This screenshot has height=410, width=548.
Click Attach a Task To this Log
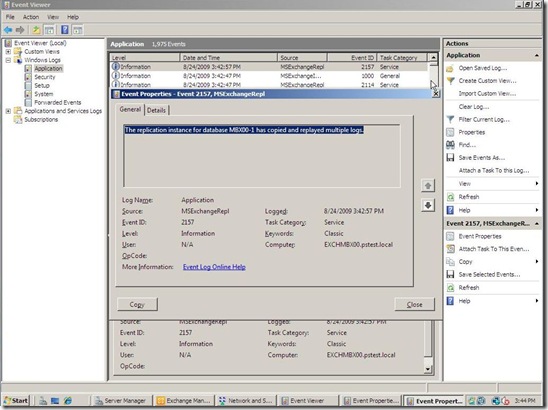[494, 171]
